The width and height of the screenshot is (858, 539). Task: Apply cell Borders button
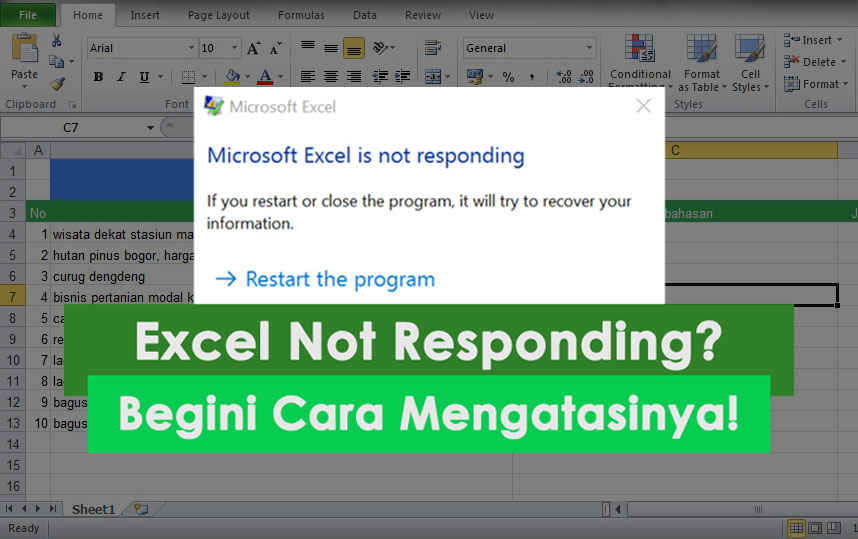click(188, 77)
